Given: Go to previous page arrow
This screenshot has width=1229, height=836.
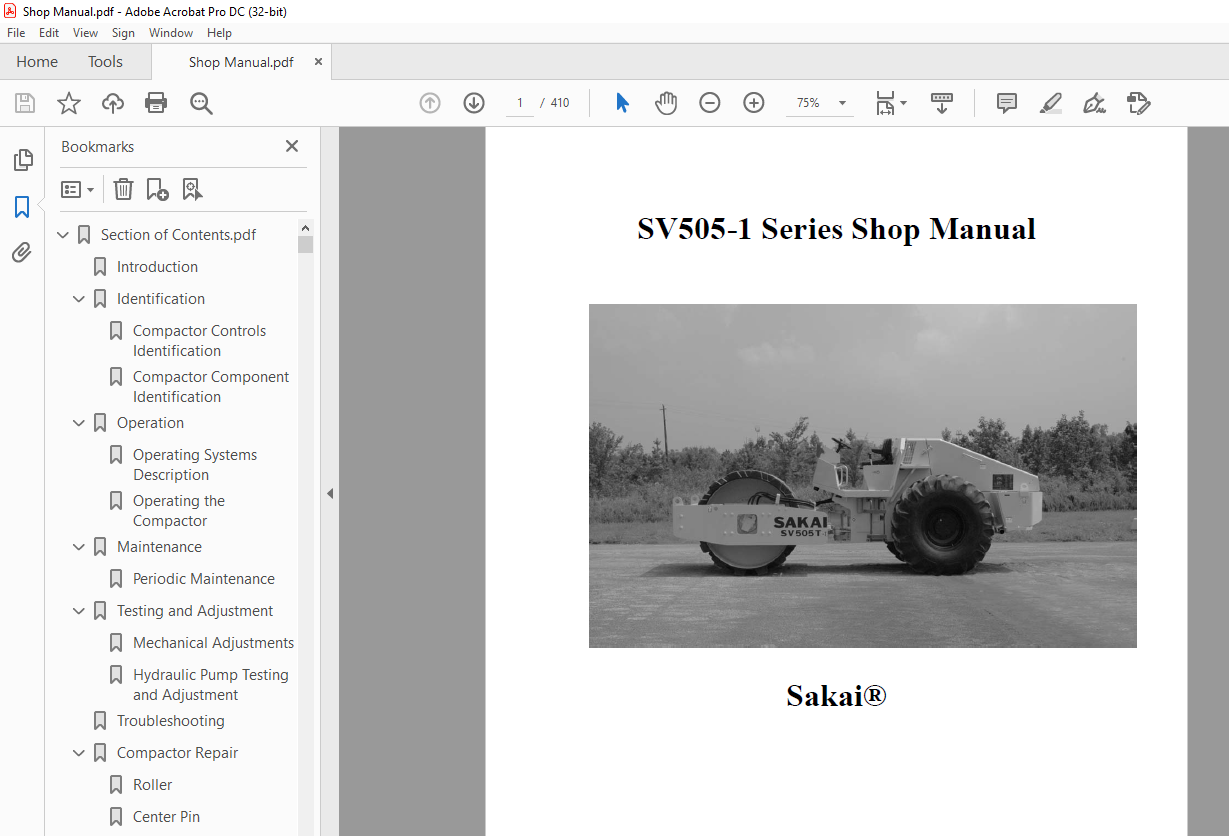Looking at the screenshot, I should (430, 103).
